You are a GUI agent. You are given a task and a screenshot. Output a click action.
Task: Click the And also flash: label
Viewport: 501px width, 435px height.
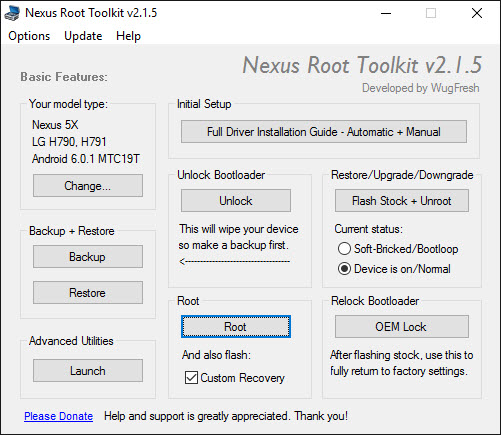click(x=216, y=355)
